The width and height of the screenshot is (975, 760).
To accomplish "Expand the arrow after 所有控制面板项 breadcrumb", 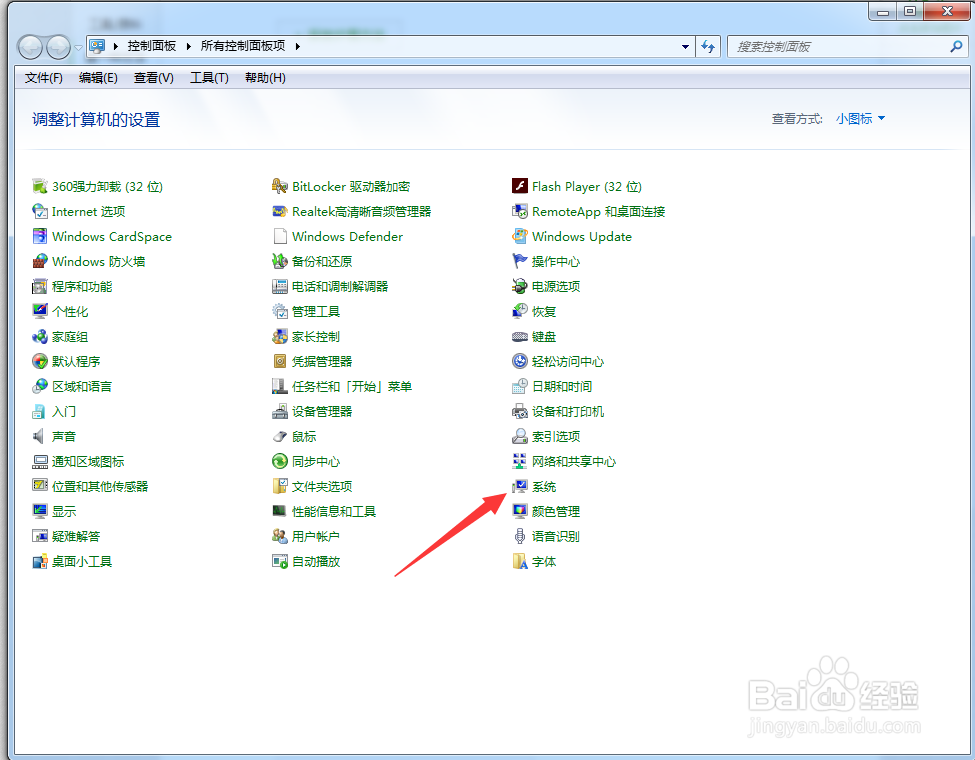I will (298, 46).
